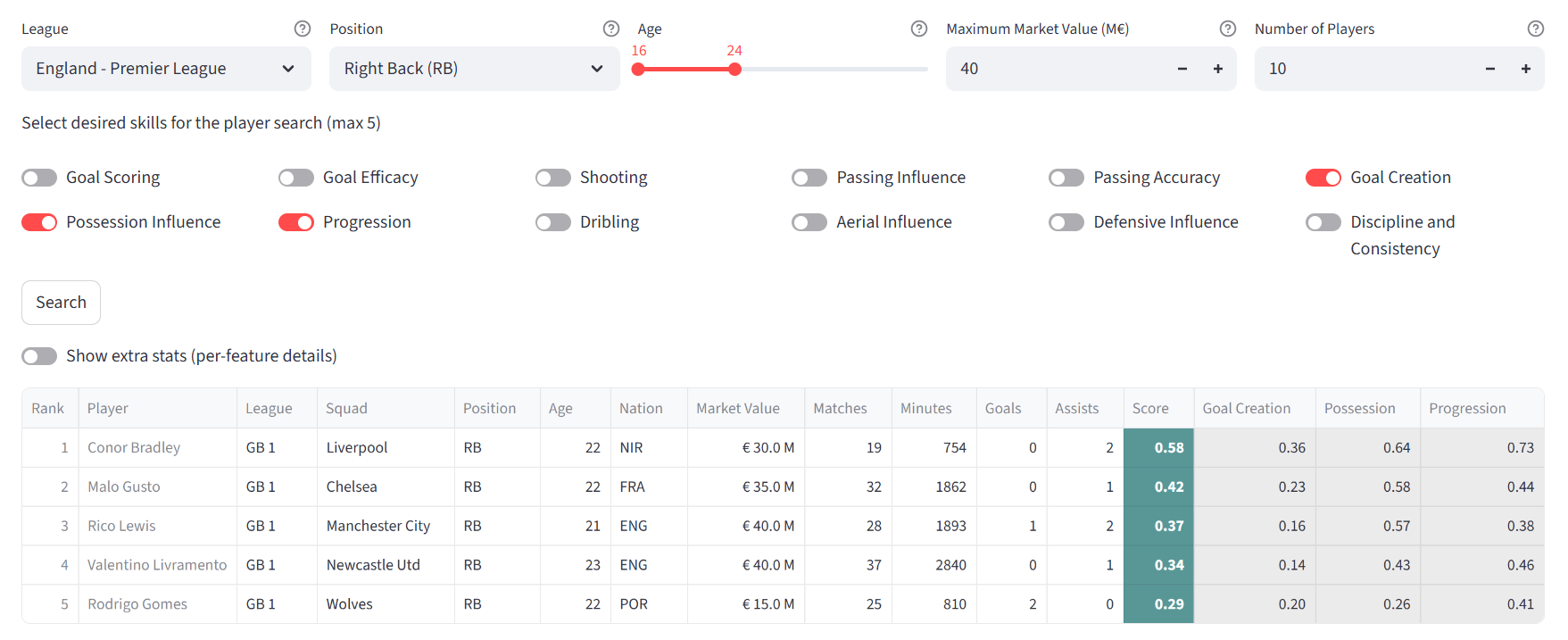The image size is (1568, 640).
Task: Open the Age filter help tooltip icon
Action: (x=919, y=29)
